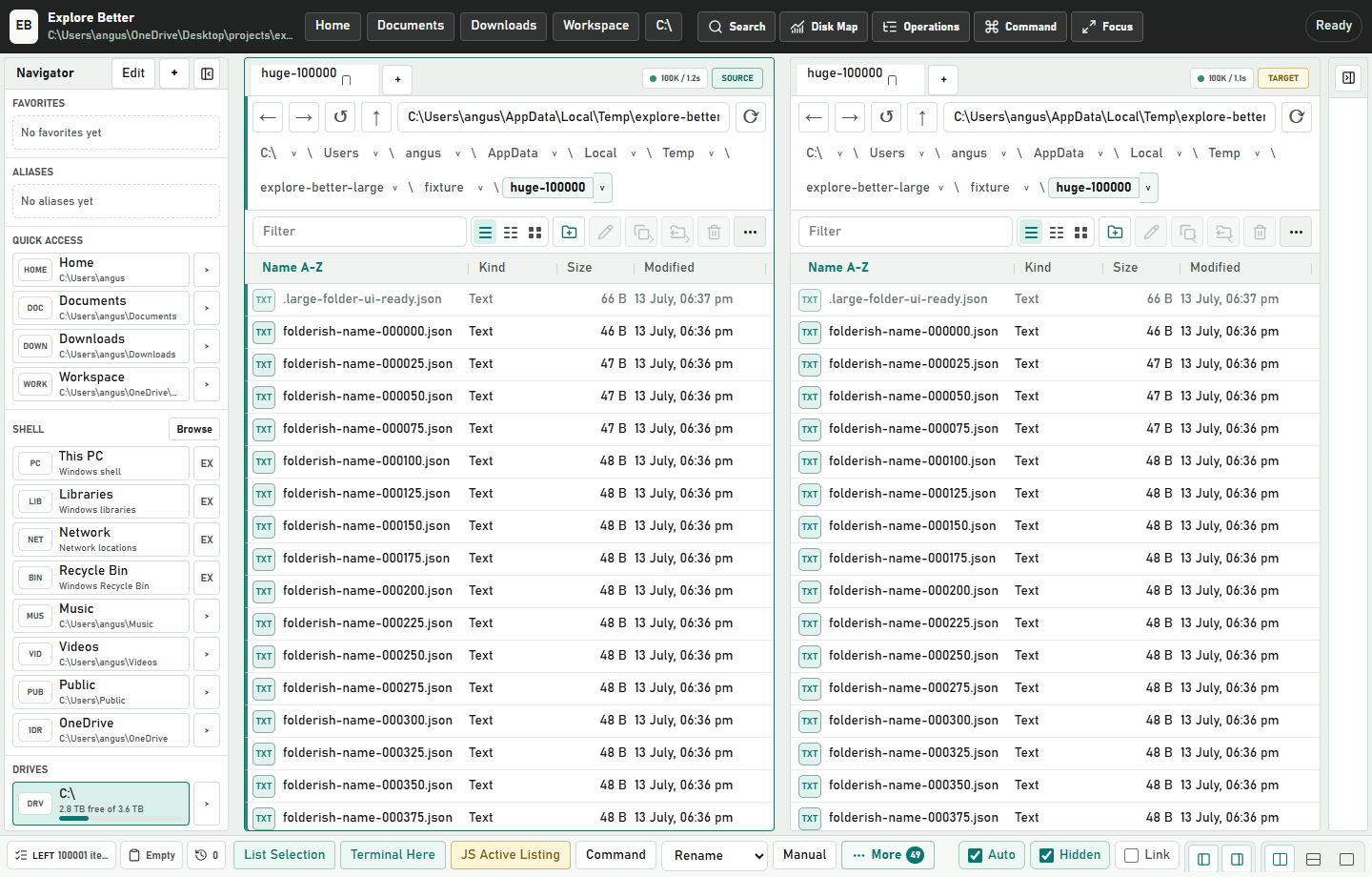Open the Downloads top tab
This screenshot has height=877, width=1372.
tap(504, 26)
